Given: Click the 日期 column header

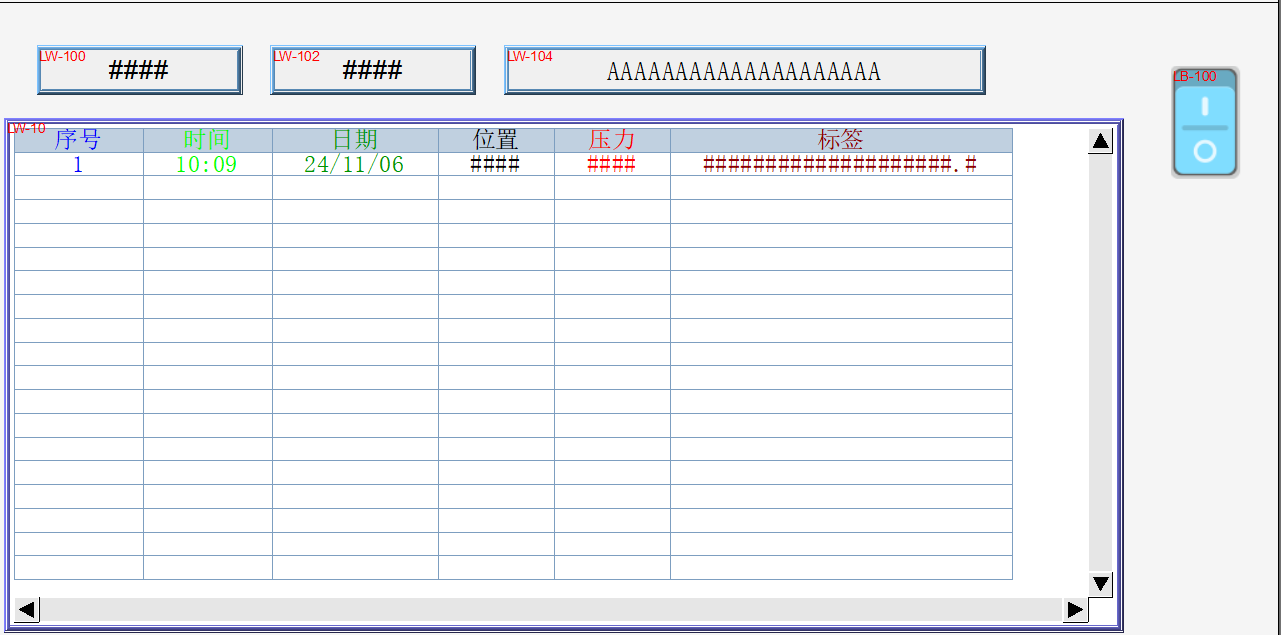Looking at the screenshot, I should pos(354,140).
